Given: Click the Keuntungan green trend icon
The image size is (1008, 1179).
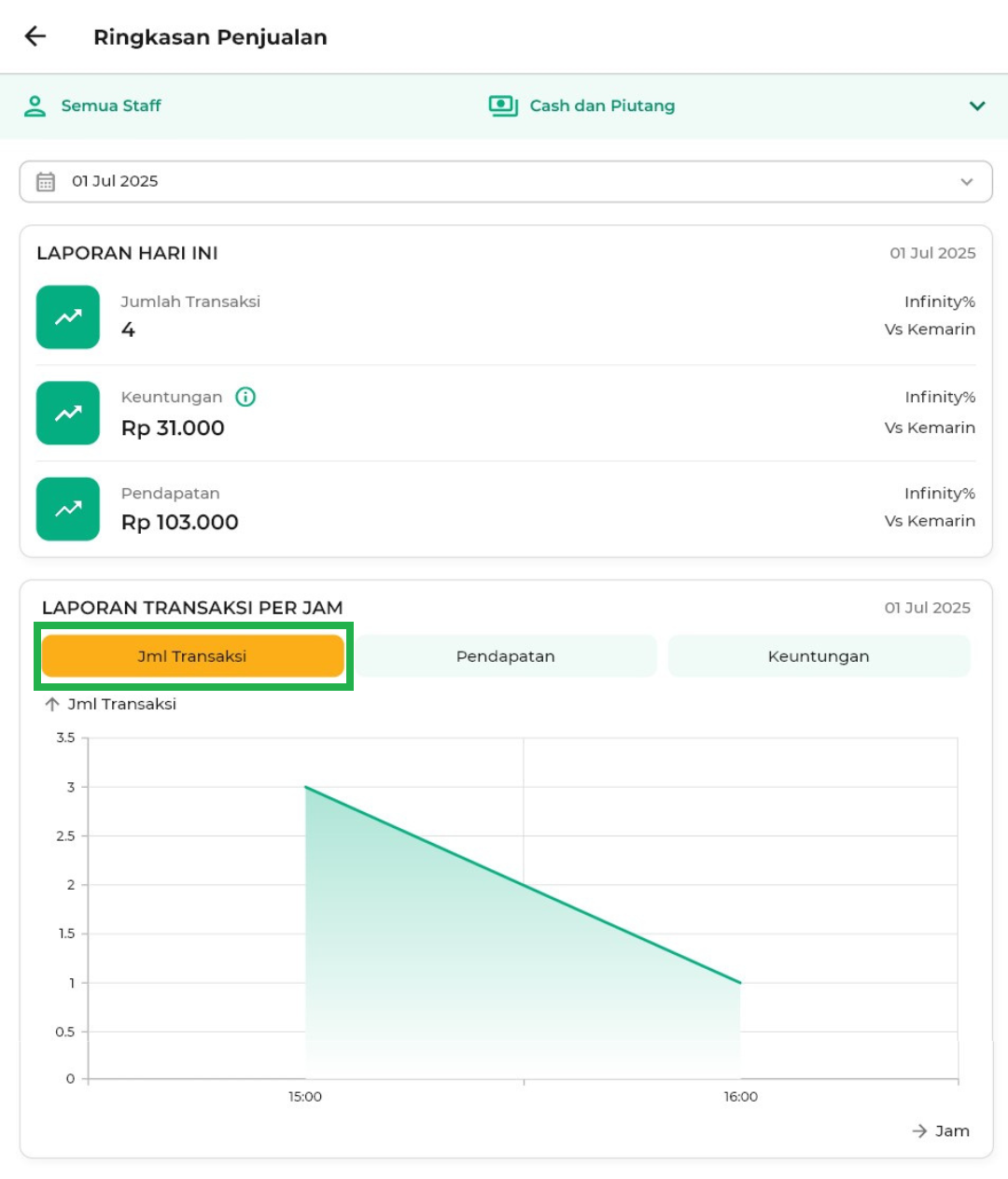Looking at the screenshot, I should pos(68,414).
